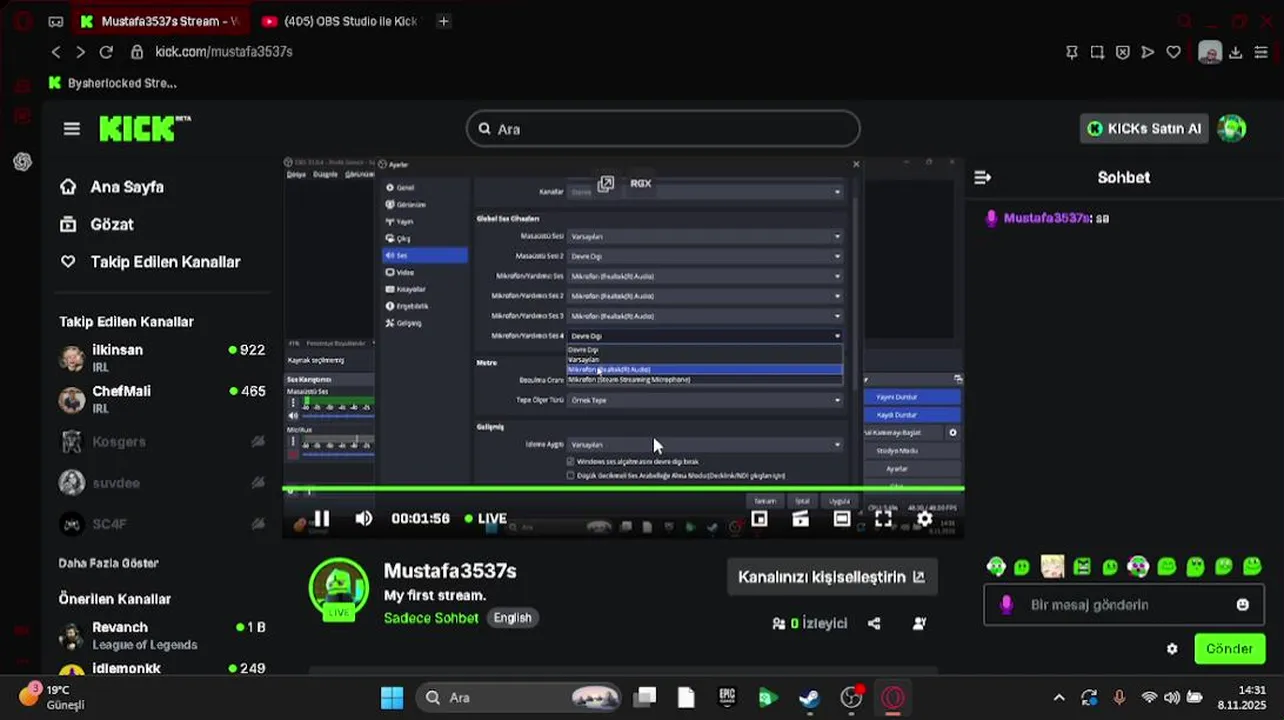This screenshot has height=720, width=1284.
Task: Expand Mikrofon/Yardımcı Ses 4 dropdown
Action: click(705, 336)
